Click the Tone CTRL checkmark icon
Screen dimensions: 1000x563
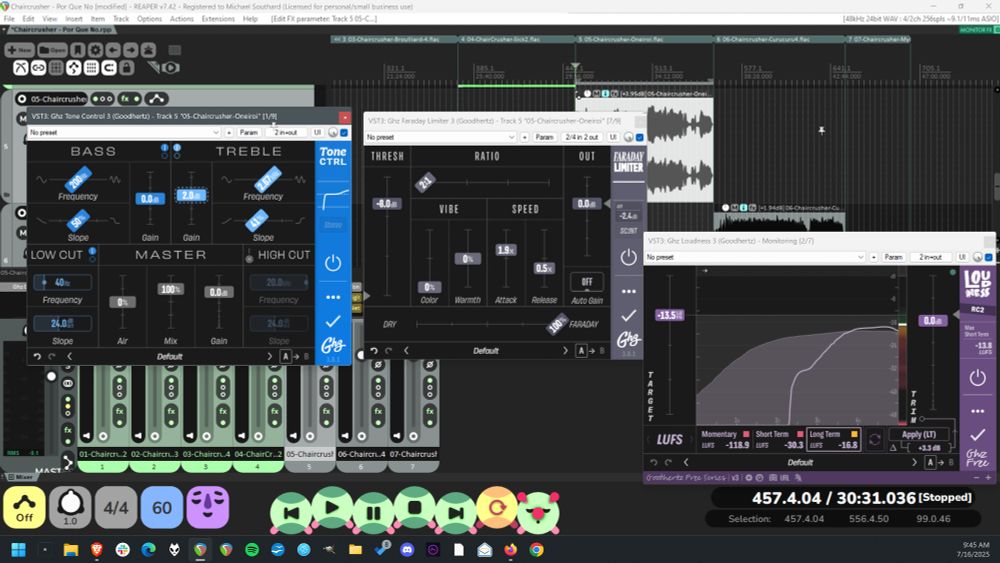pos(333,321)
